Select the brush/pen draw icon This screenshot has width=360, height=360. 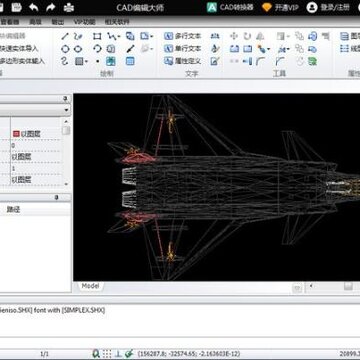[x=131, y=49]
